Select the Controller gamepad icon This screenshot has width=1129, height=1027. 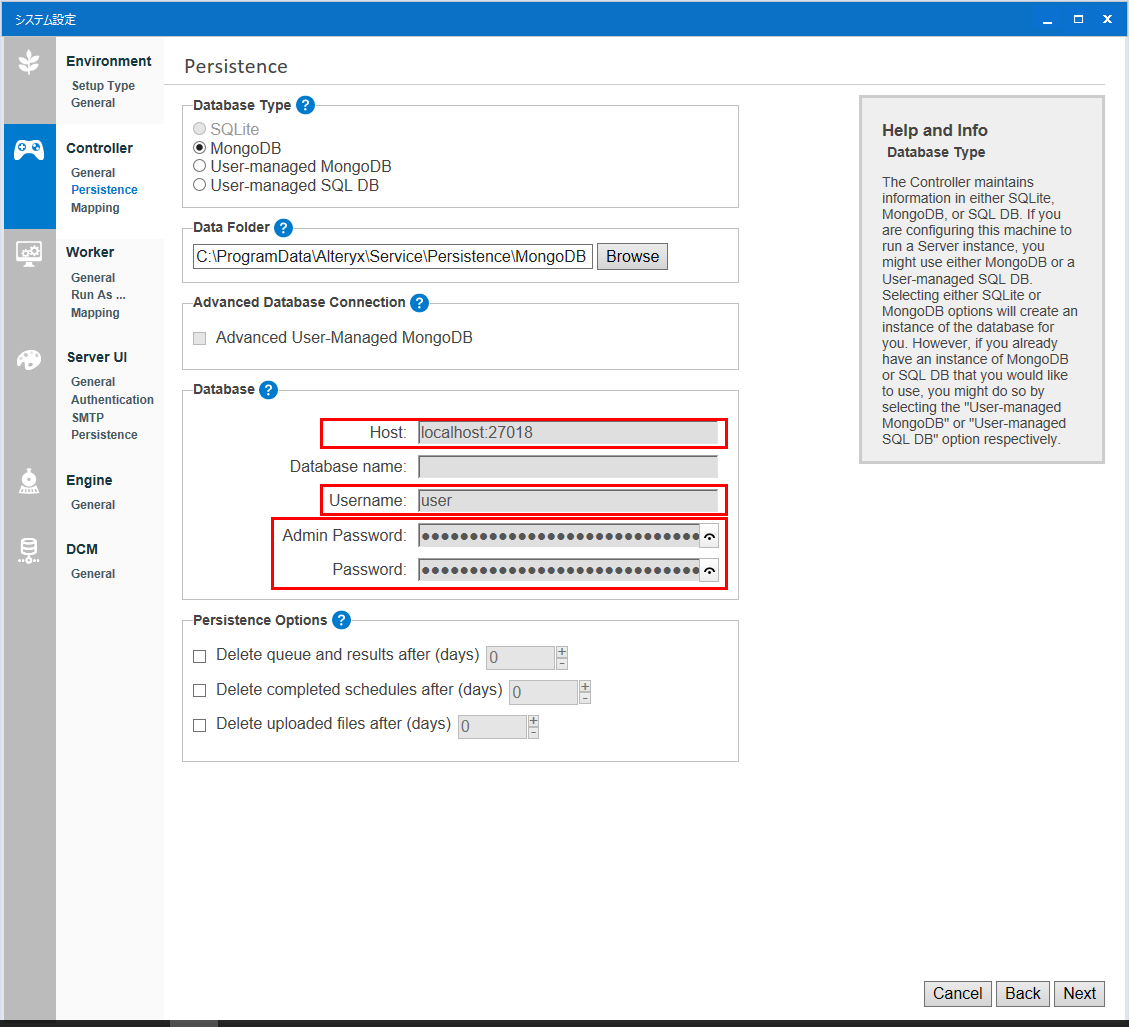click(29, 150)
